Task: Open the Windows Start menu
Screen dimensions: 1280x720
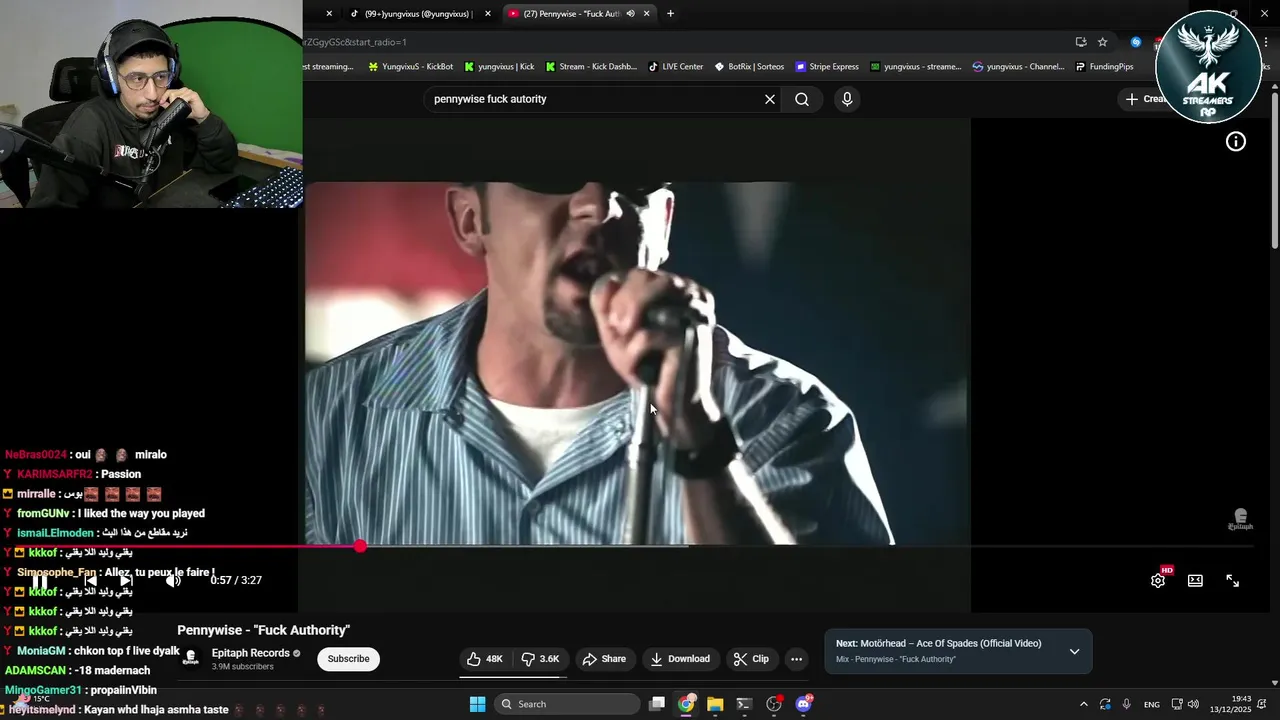Action: tap(477, 704)
